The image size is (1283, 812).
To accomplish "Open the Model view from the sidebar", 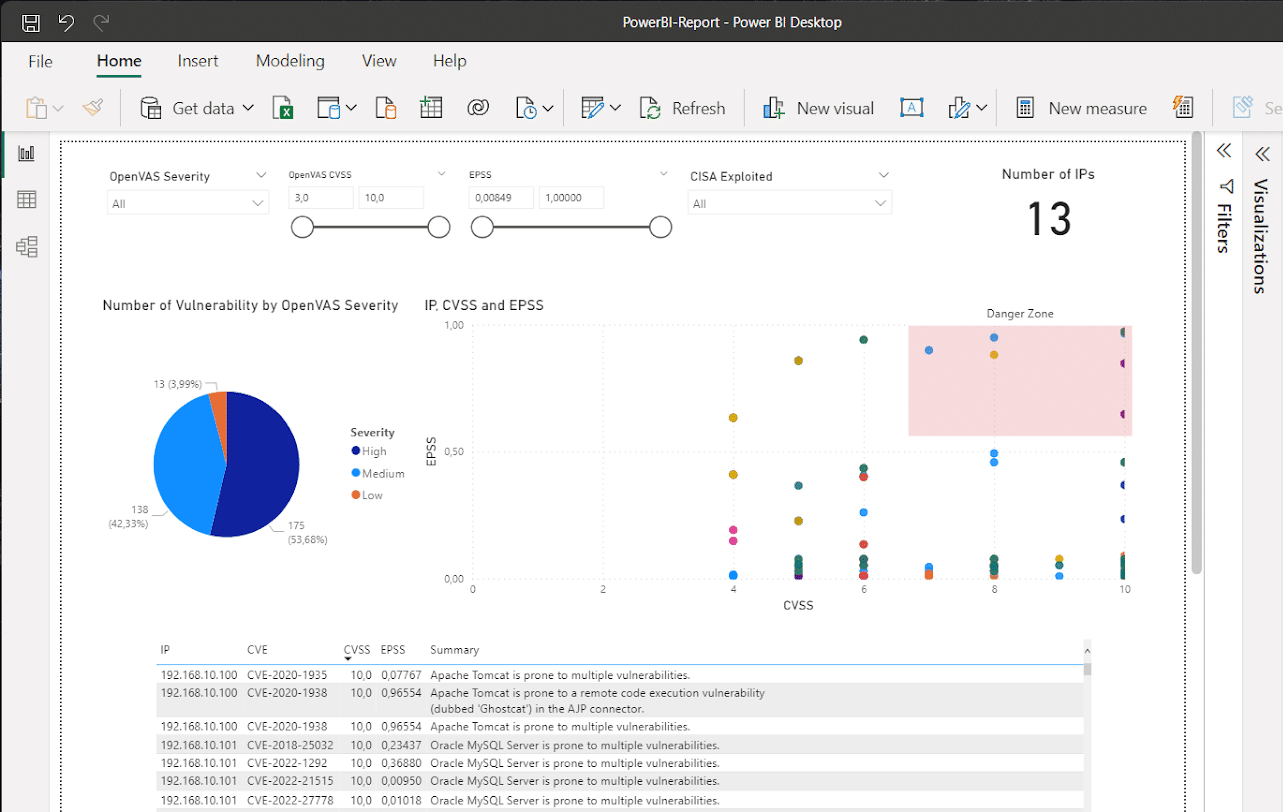I will pyautogui.click(x=26, y=246).
